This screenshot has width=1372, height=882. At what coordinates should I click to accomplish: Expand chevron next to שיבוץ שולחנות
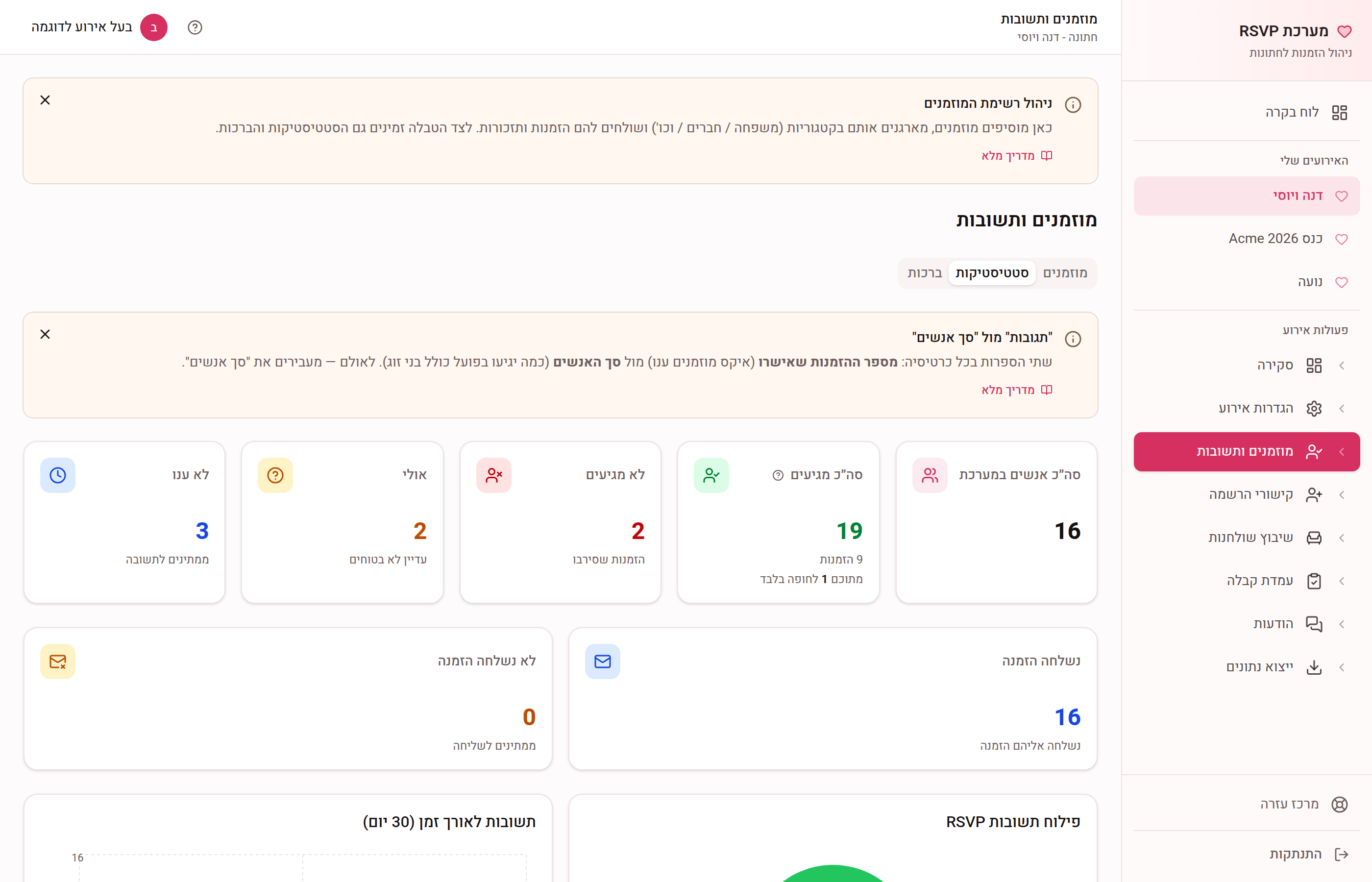tap(1342, 538)
